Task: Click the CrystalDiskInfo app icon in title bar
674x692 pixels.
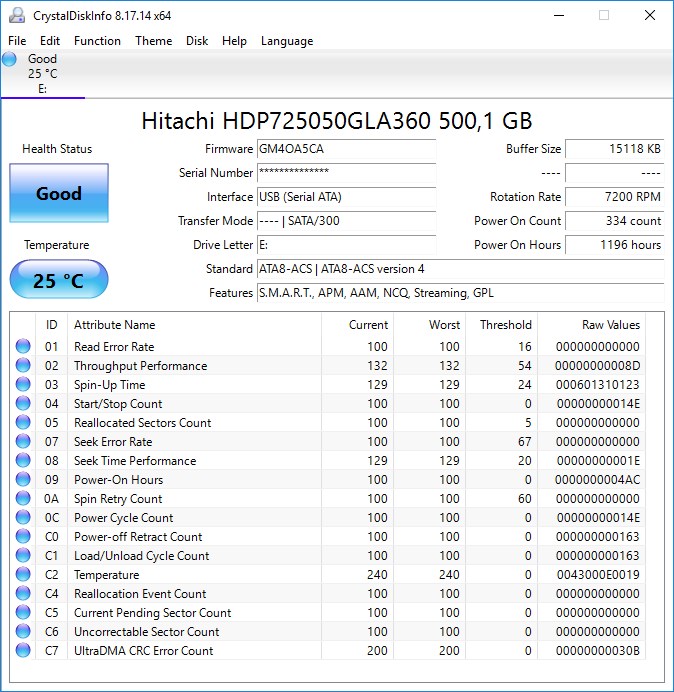Action: 17,15
